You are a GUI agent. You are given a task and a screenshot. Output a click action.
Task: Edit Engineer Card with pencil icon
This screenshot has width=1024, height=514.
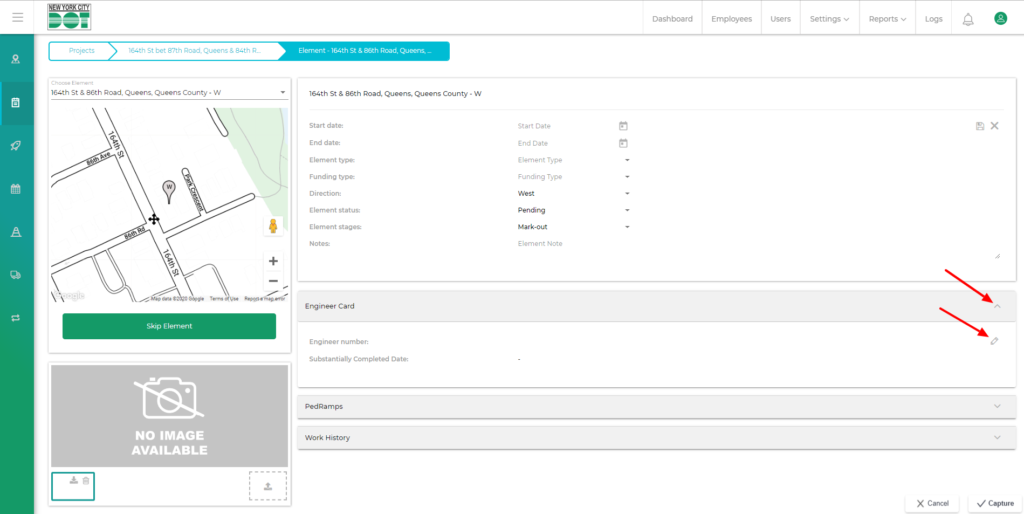coord(994,341)
